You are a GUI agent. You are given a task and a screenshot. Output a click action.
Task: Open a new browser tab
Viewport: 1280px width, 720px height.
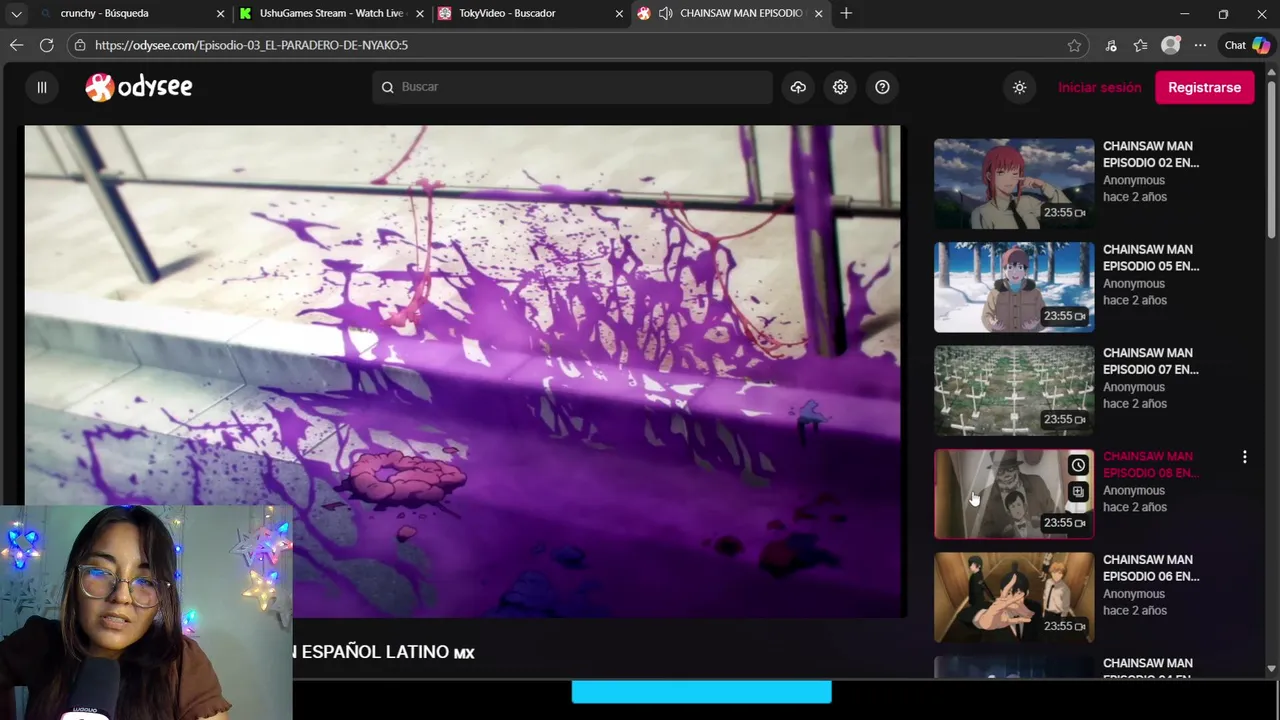point(846,13)
